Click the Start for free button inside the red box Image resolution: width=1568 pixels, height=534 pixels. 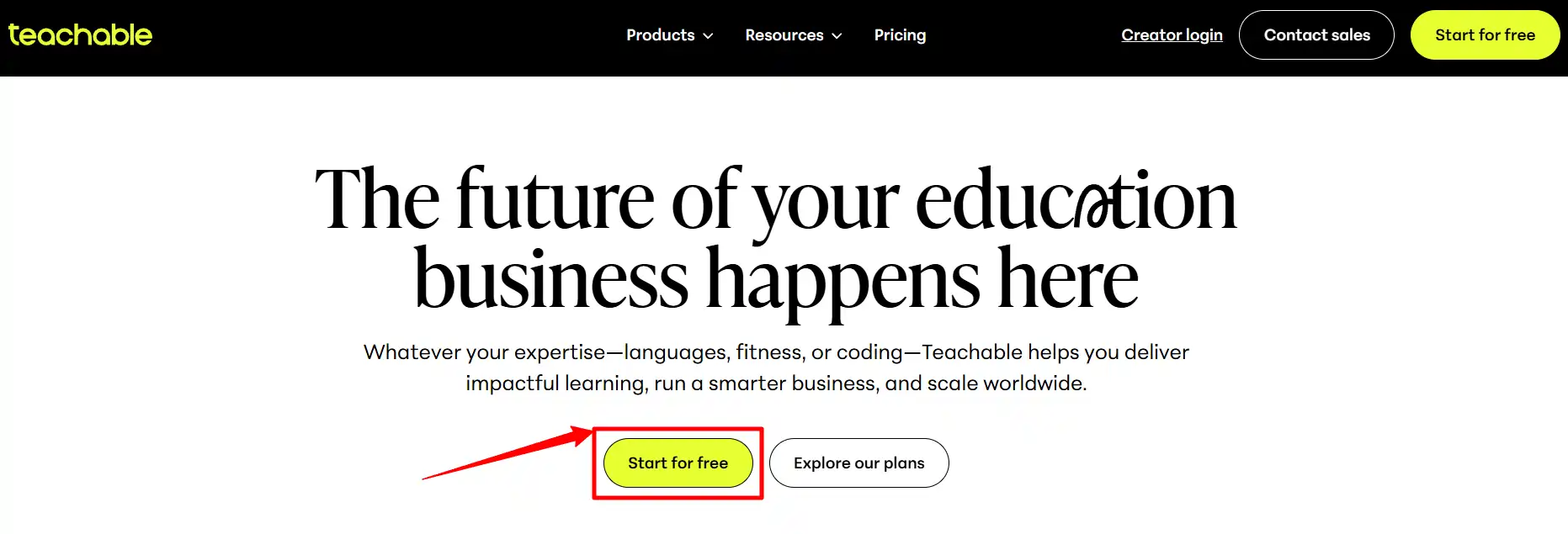(x=678, y=463)
